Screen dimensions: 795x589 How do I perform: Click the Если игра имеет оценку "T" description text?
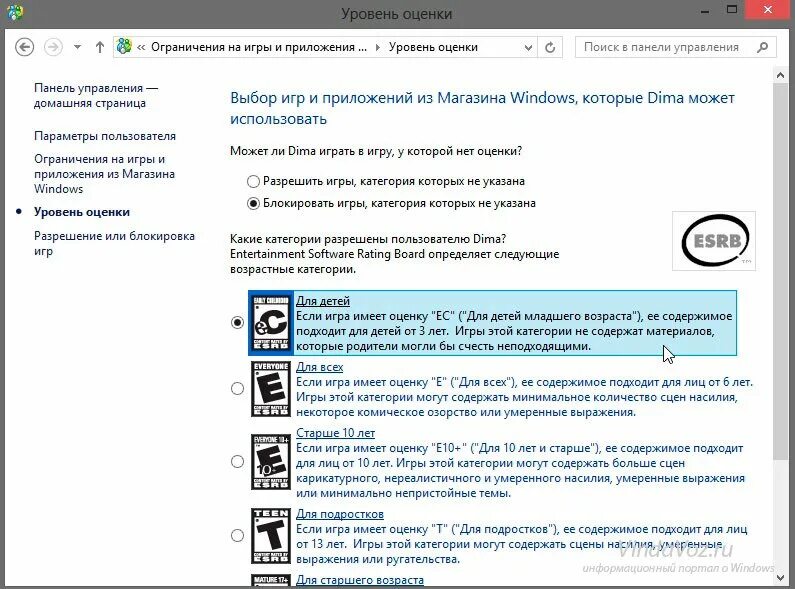(522, 544)
